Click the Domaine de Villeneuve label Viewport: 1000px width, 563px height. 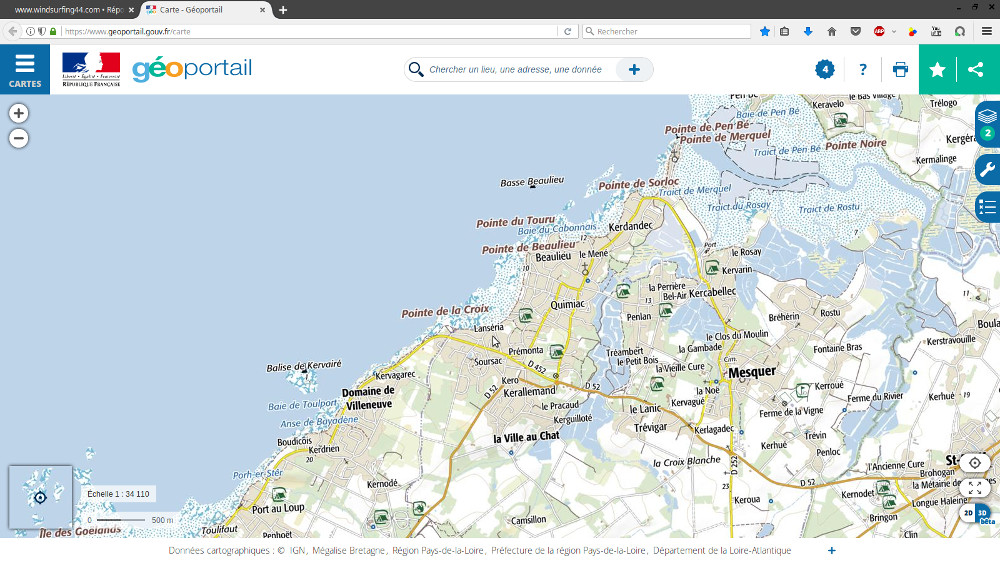[369, 398]
